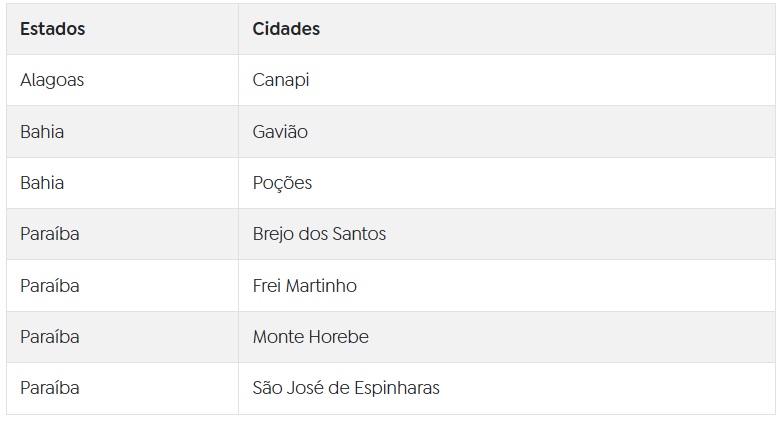Click the Poções city cell

tap(506, 183)
